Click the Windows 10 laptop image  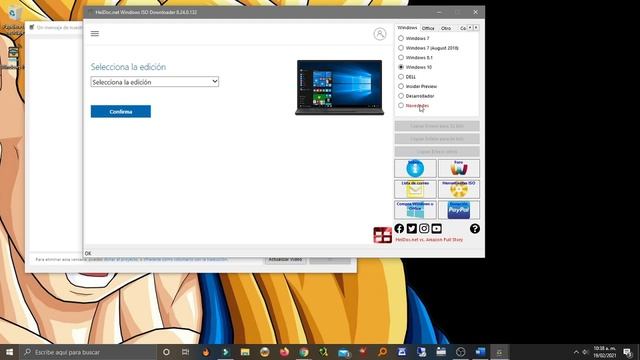[x=340, y=87]
